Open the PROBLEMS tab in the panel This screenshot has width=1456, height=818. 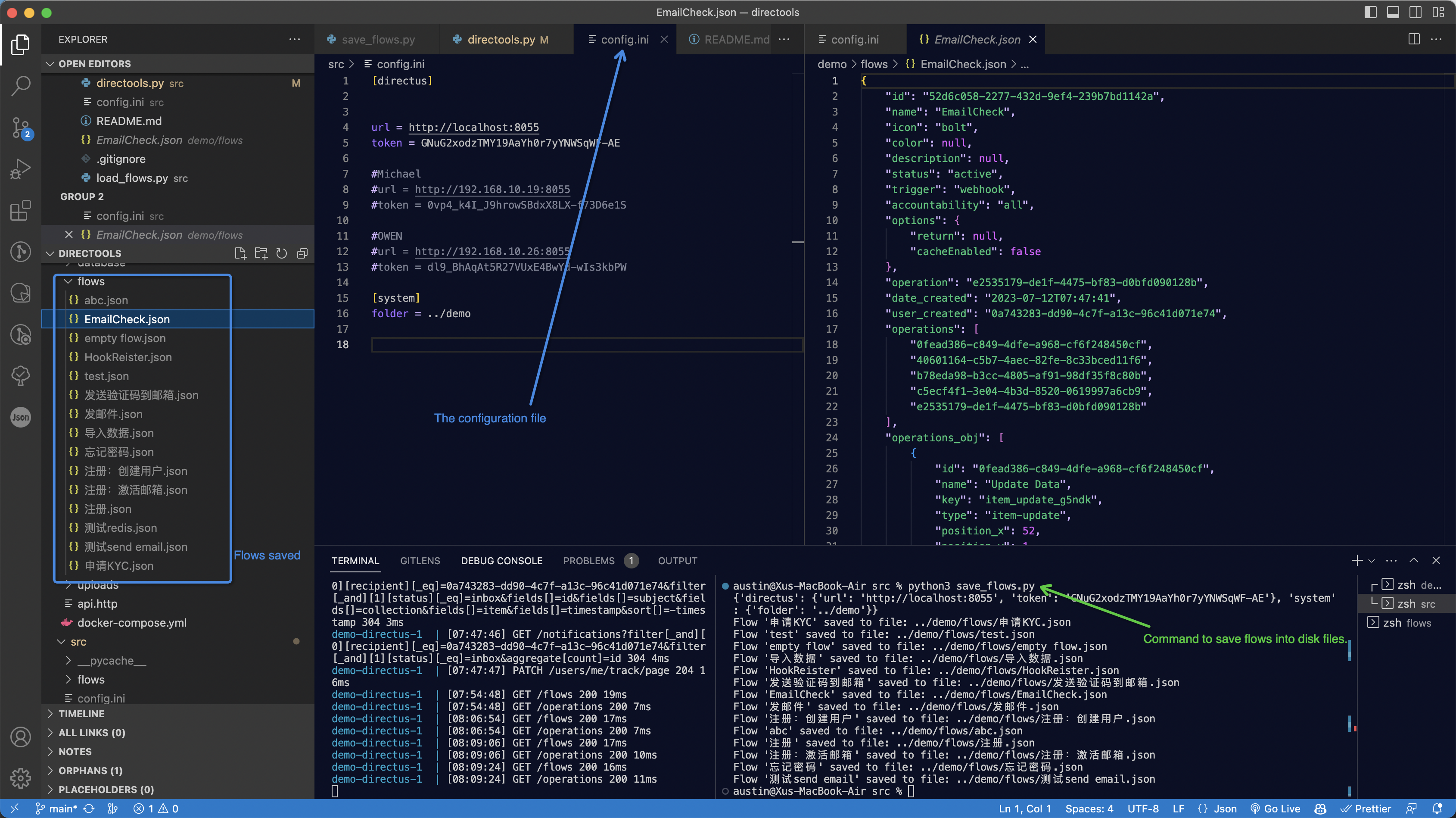point(589,560)
